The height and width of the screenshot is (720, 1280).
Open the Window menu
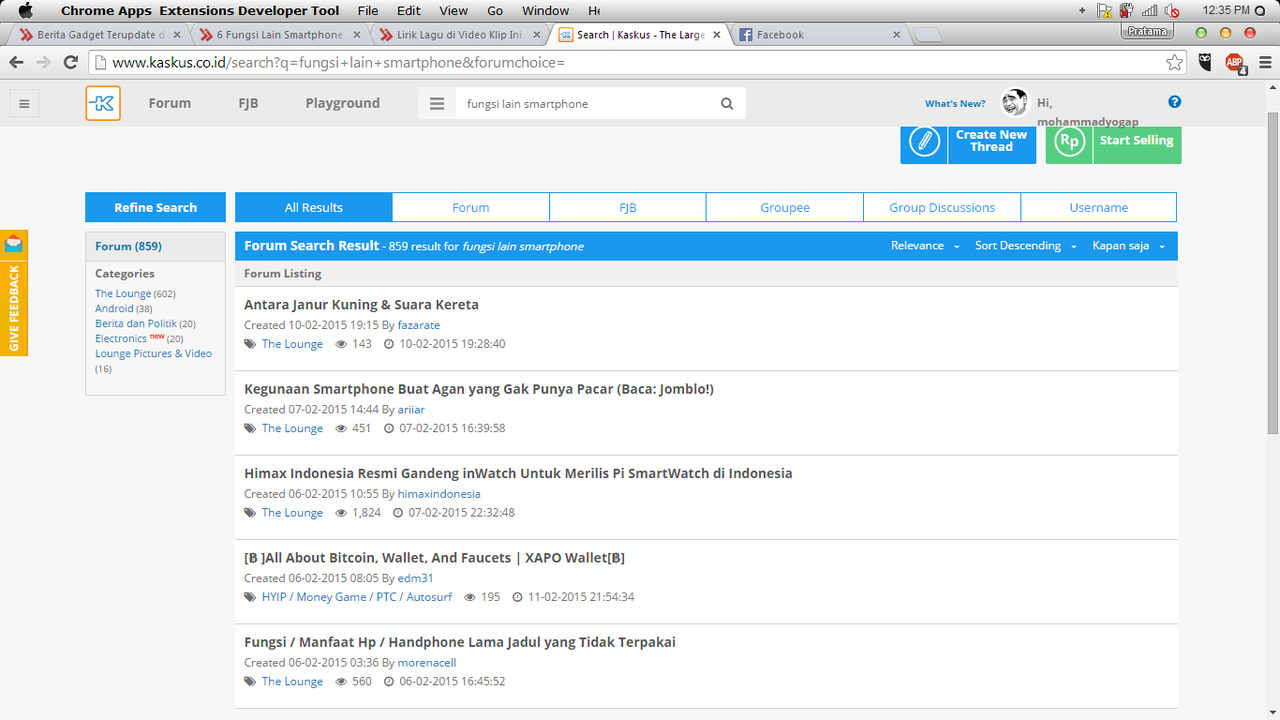pos(545,11)
